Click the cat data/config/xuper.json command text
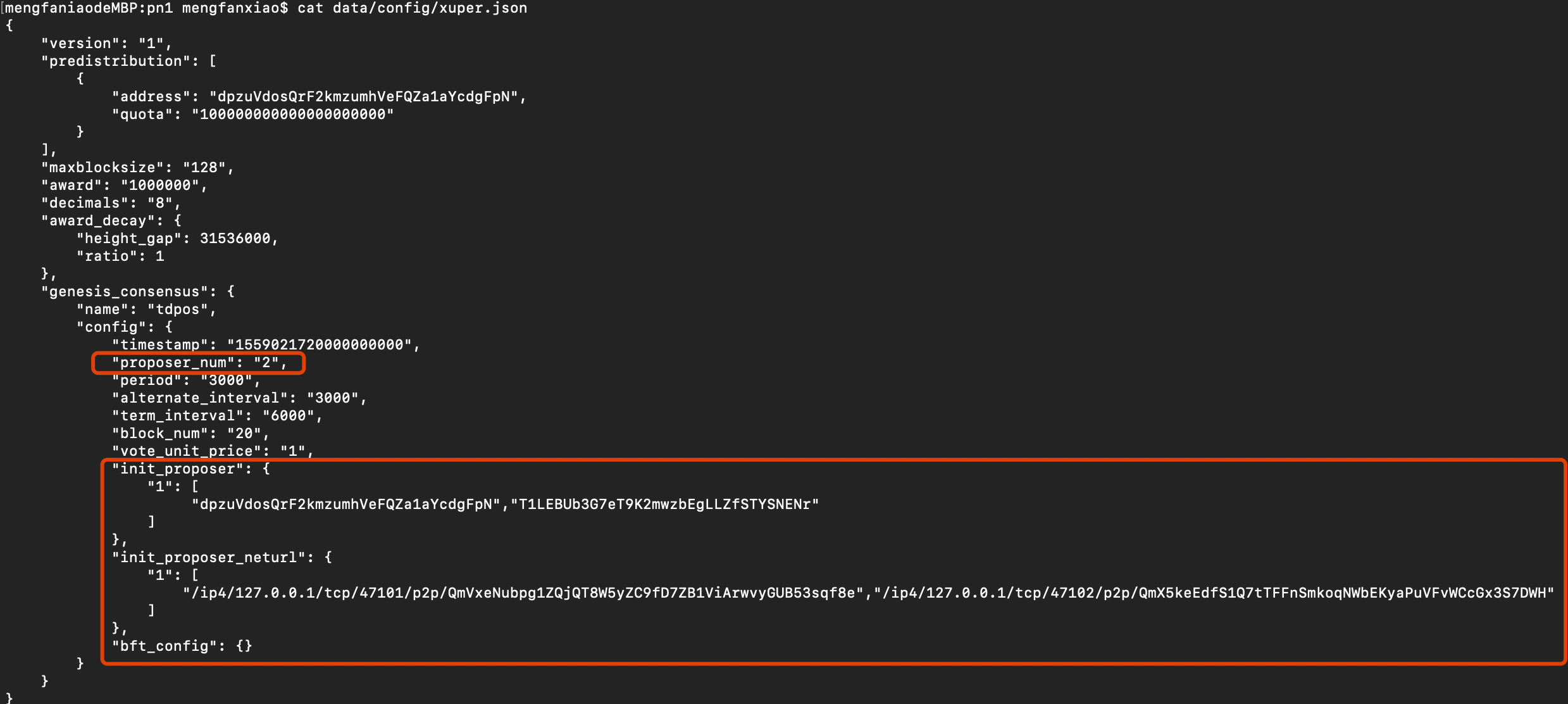 click(x=412, y=8)
